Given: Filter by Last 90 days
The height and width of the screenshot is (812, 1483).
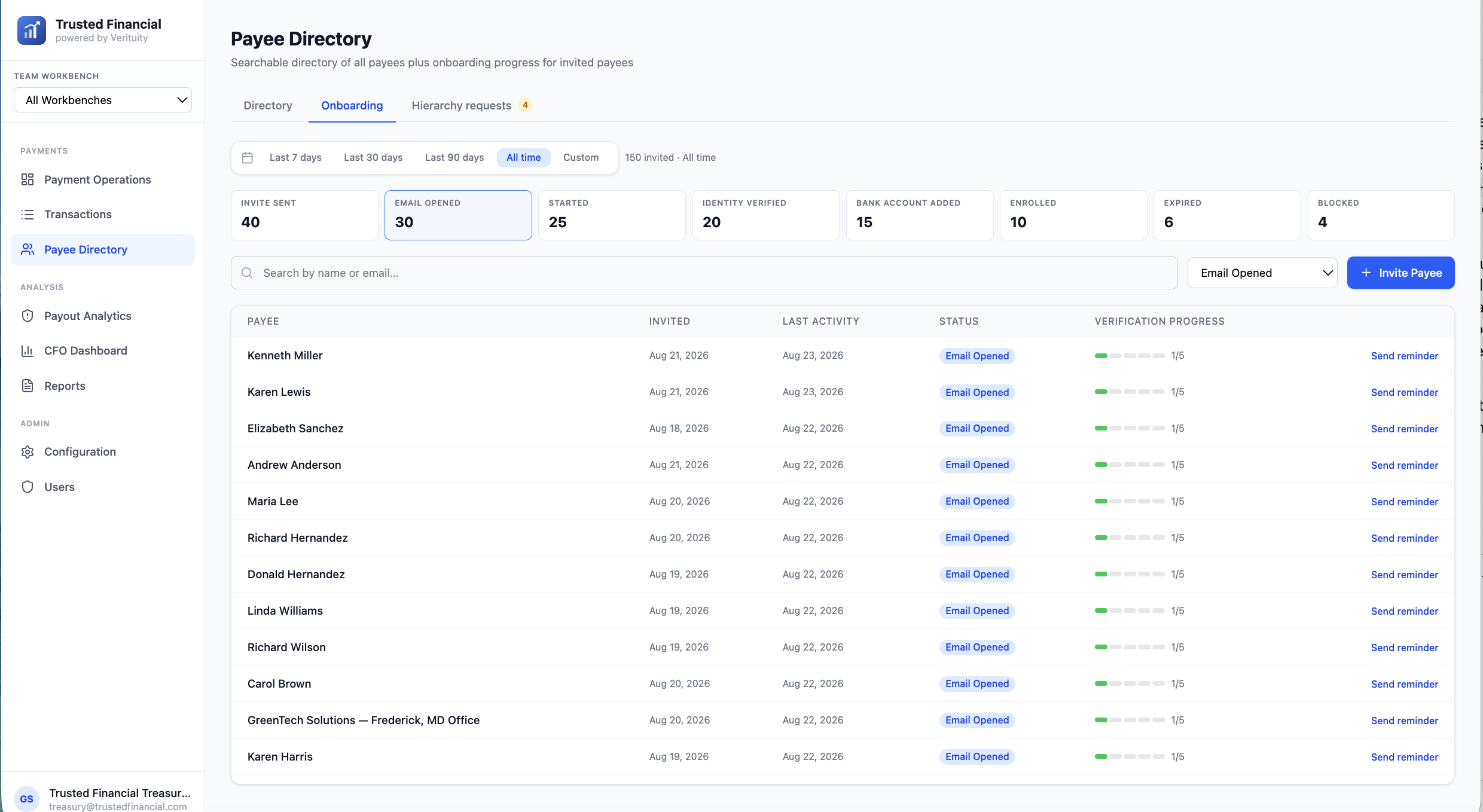Looking at the screenshot, I should (x=454, y=157).
